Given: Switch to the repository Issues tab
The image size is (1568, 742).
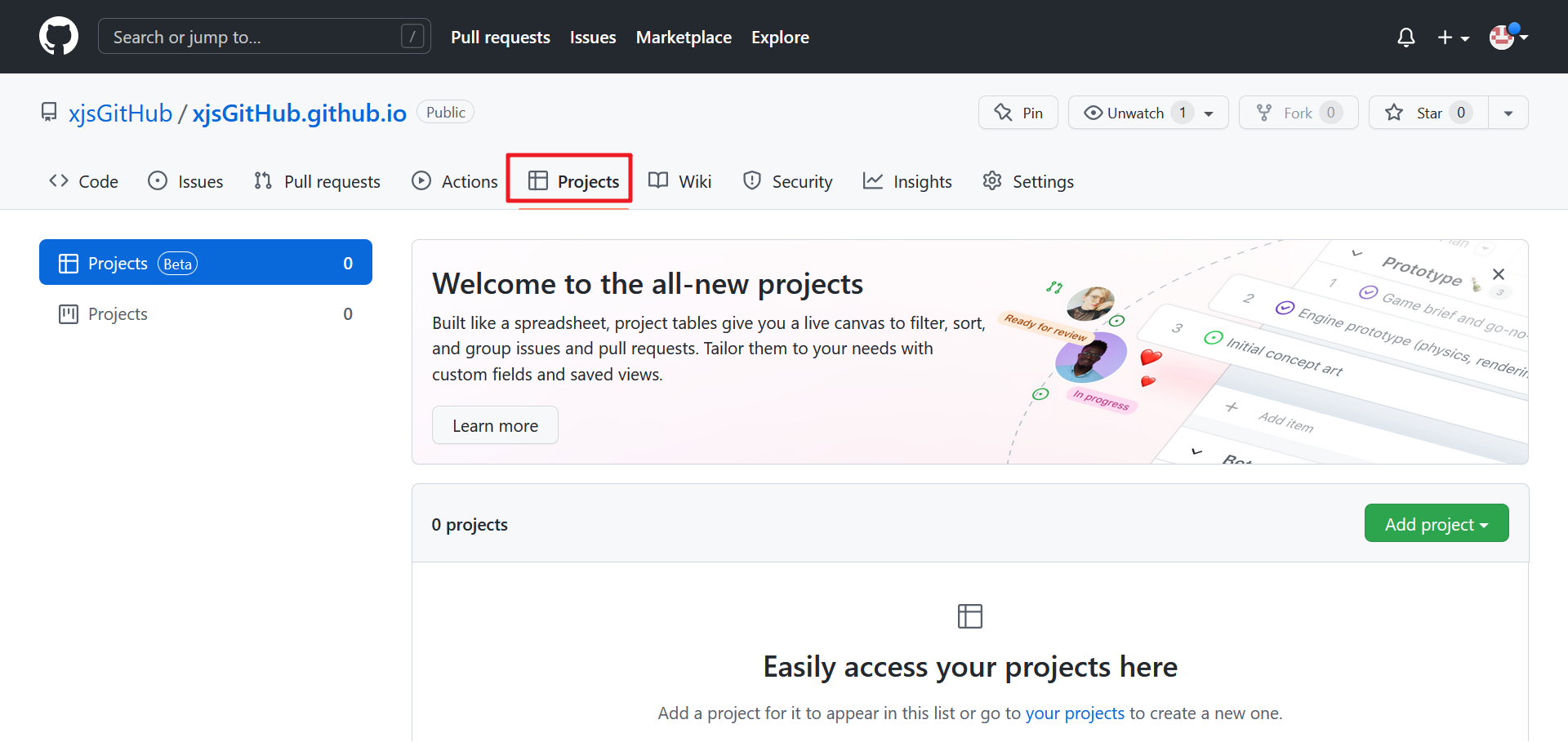Looking at the screenshot, I should [185, 181].
